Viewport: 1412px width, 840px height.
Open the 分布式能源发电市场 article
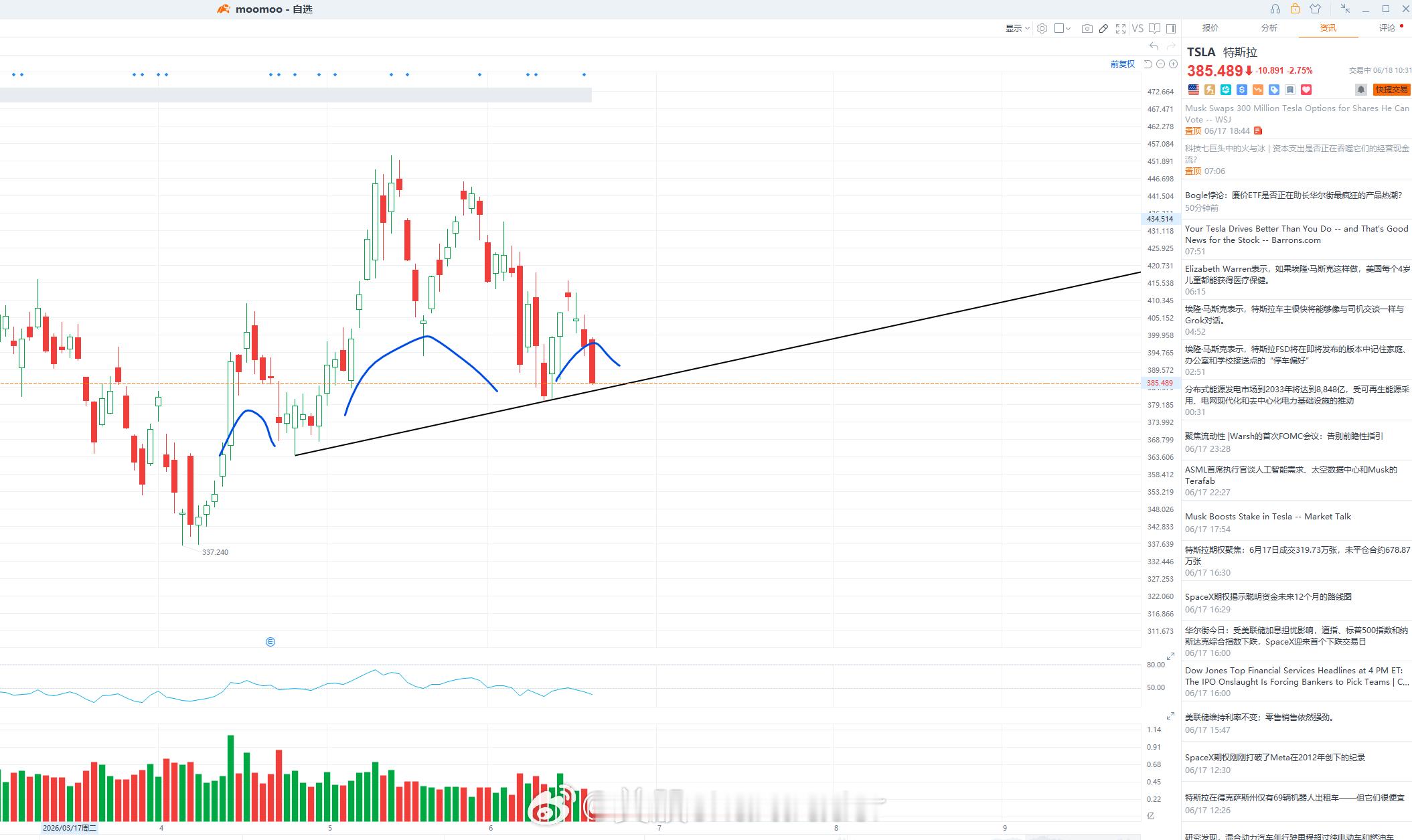[x=1297, y=400]
